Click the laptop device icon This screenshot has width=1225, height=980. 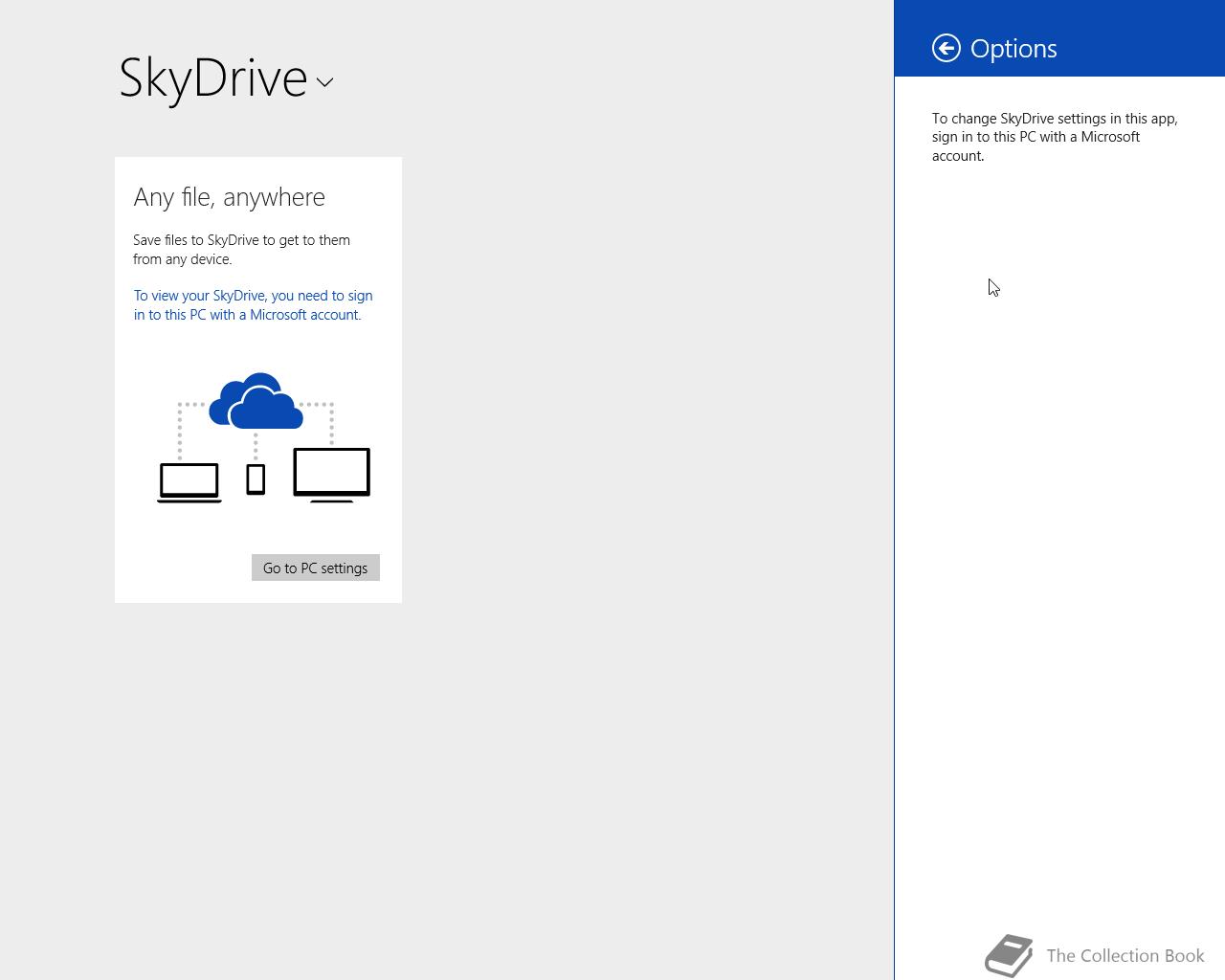(x=189, y=482)
